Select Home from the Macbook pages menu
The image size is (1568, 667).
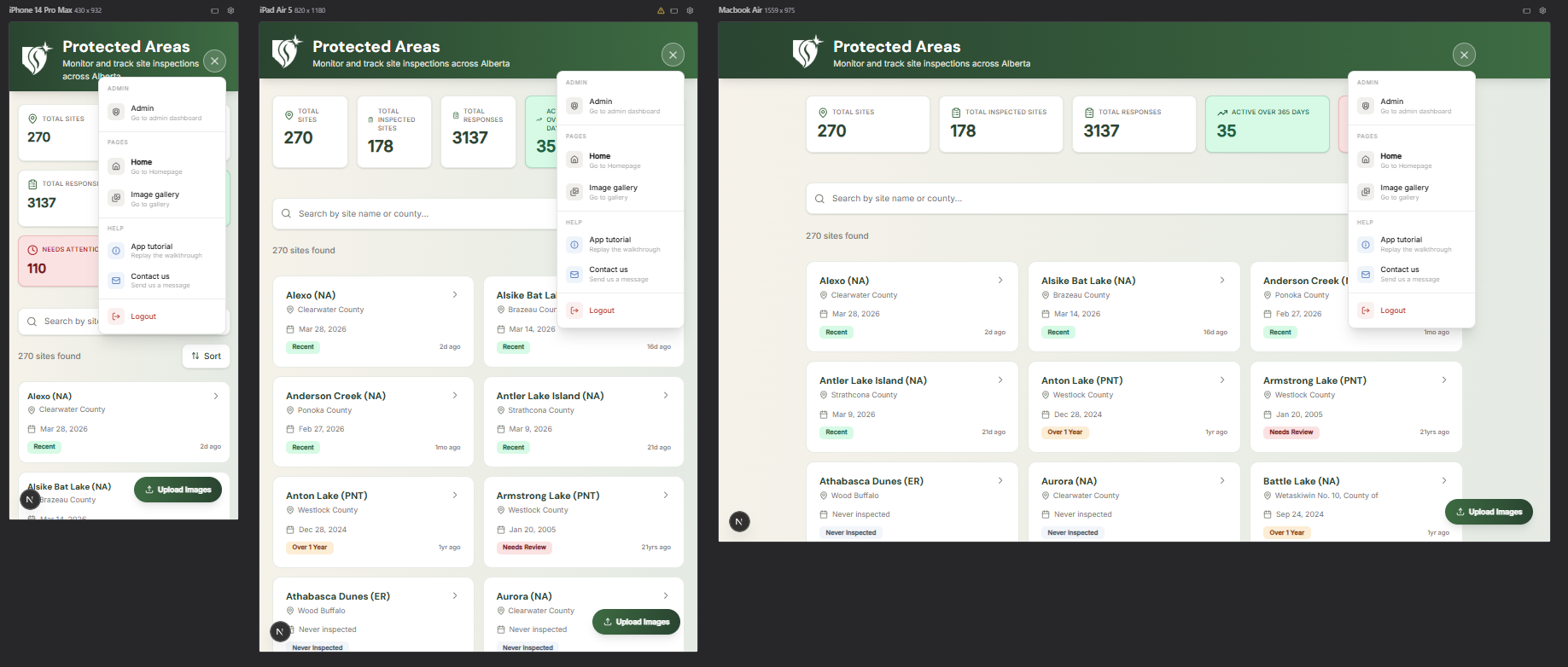click(1390, 159)
